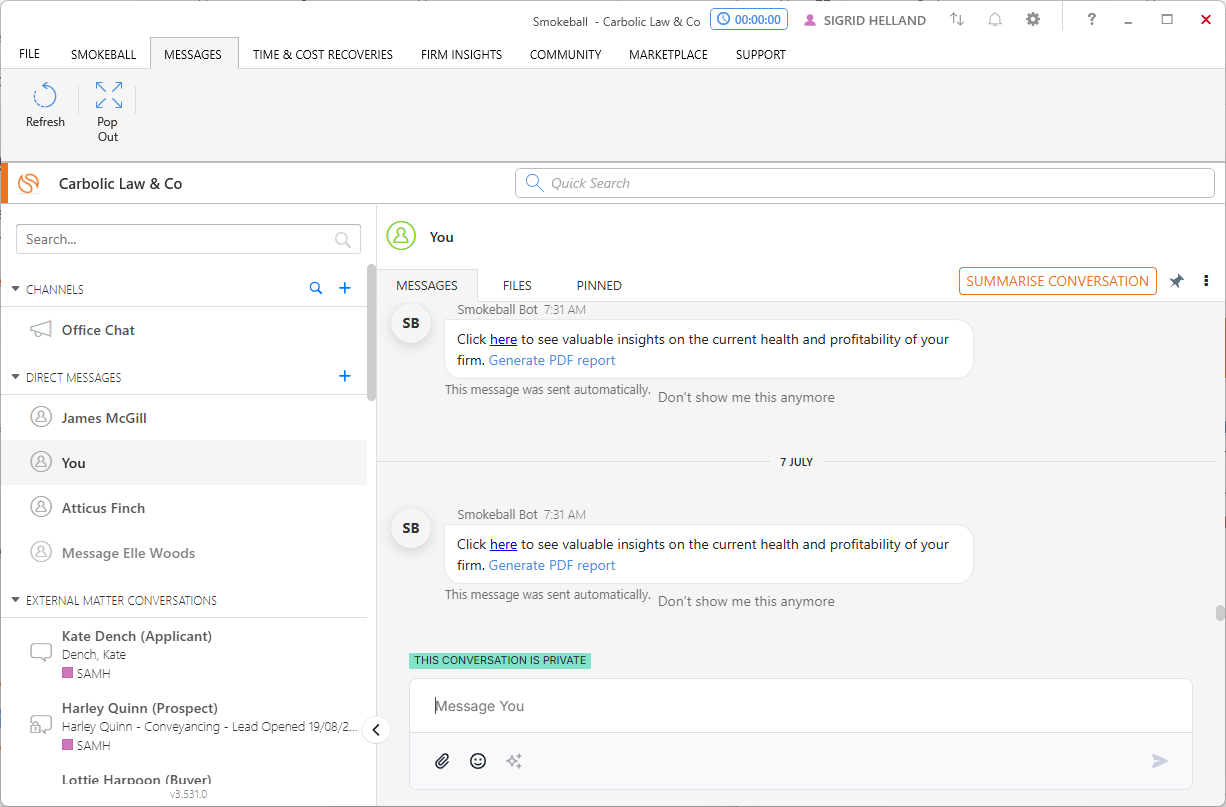Click the Message You input field
Image resolution: width=1226 pixels, height=807 pixels.
point(801,706)
